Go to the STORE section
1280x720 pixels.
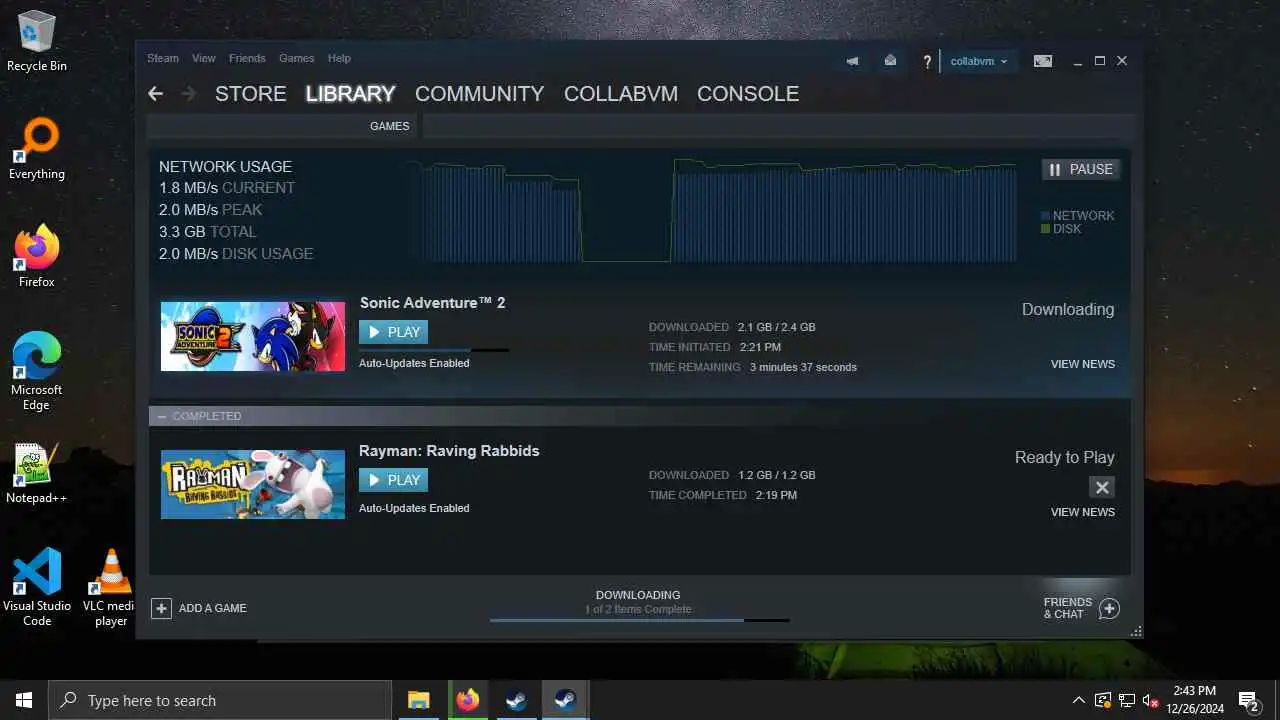coord(251,94)
